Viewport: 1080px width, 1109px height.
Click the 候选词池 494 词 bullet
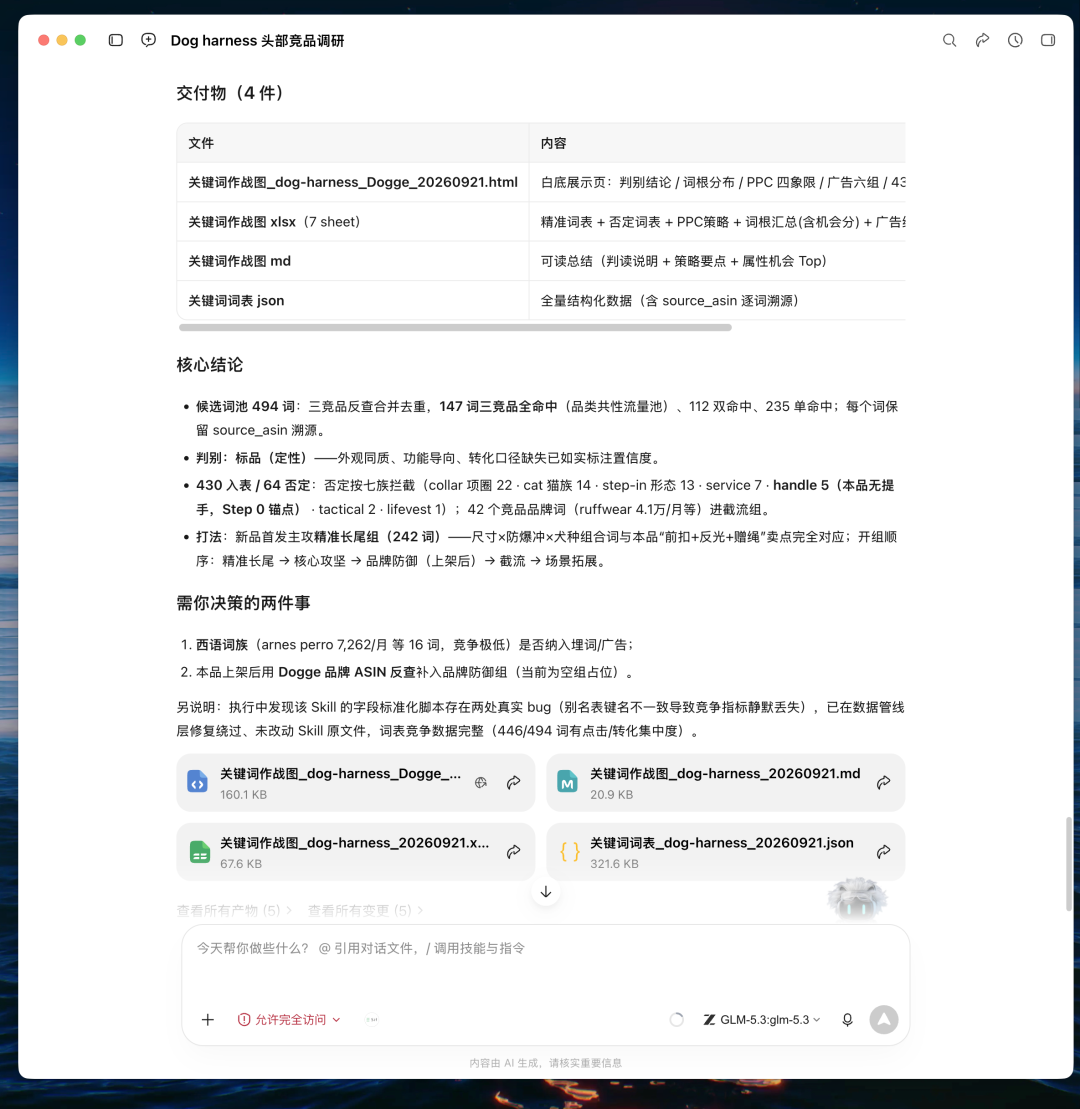click(x=547, y=418)
